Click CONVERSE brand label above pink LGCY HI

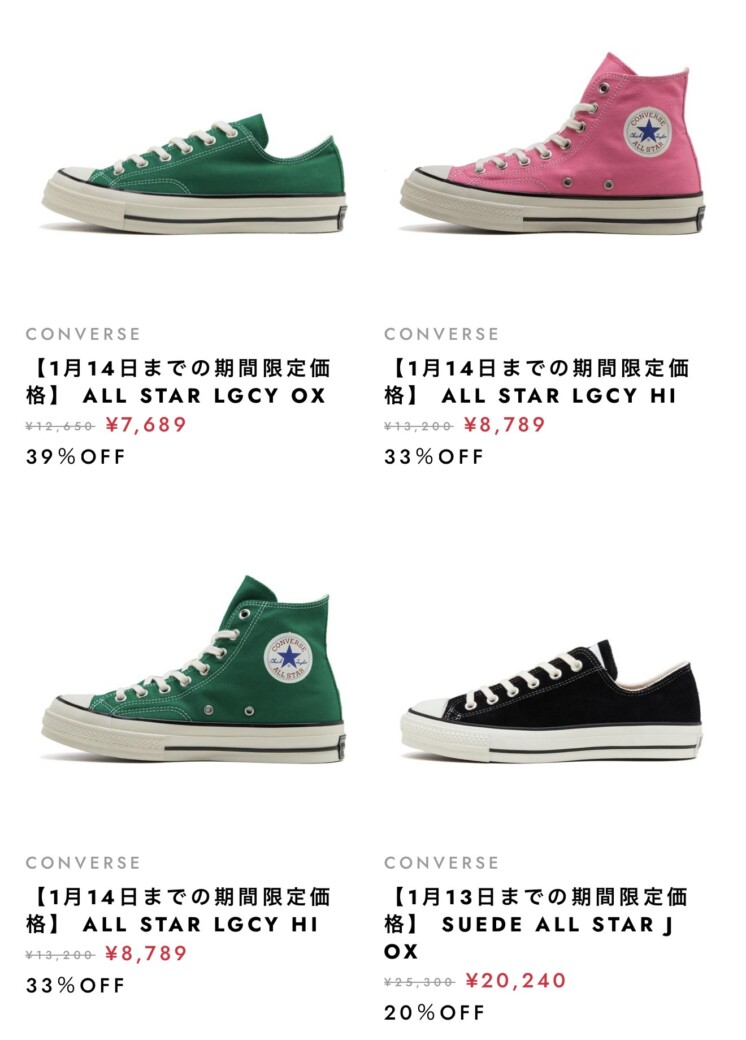(x=442, y=334)
